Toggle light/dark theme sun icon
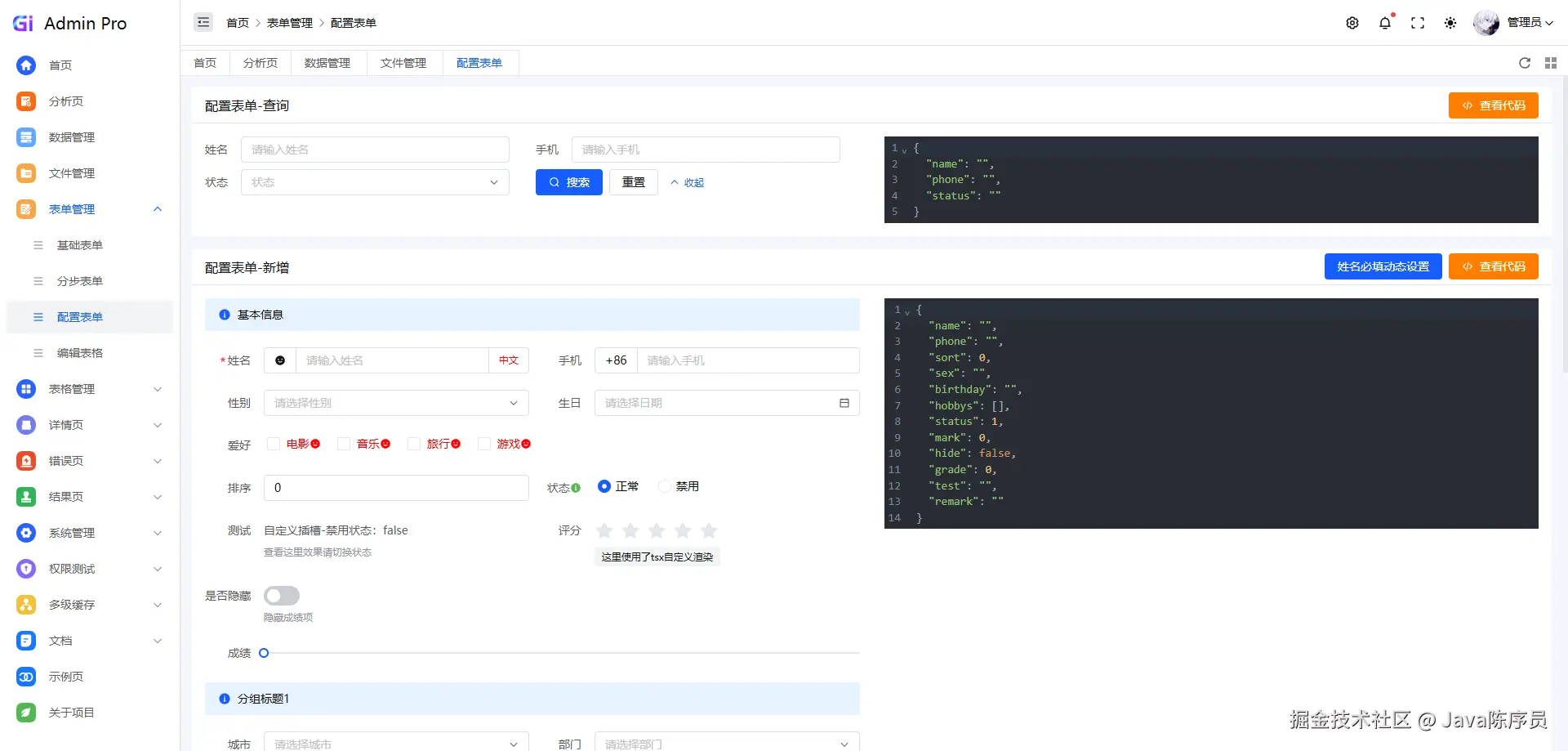 (1450, 23)
